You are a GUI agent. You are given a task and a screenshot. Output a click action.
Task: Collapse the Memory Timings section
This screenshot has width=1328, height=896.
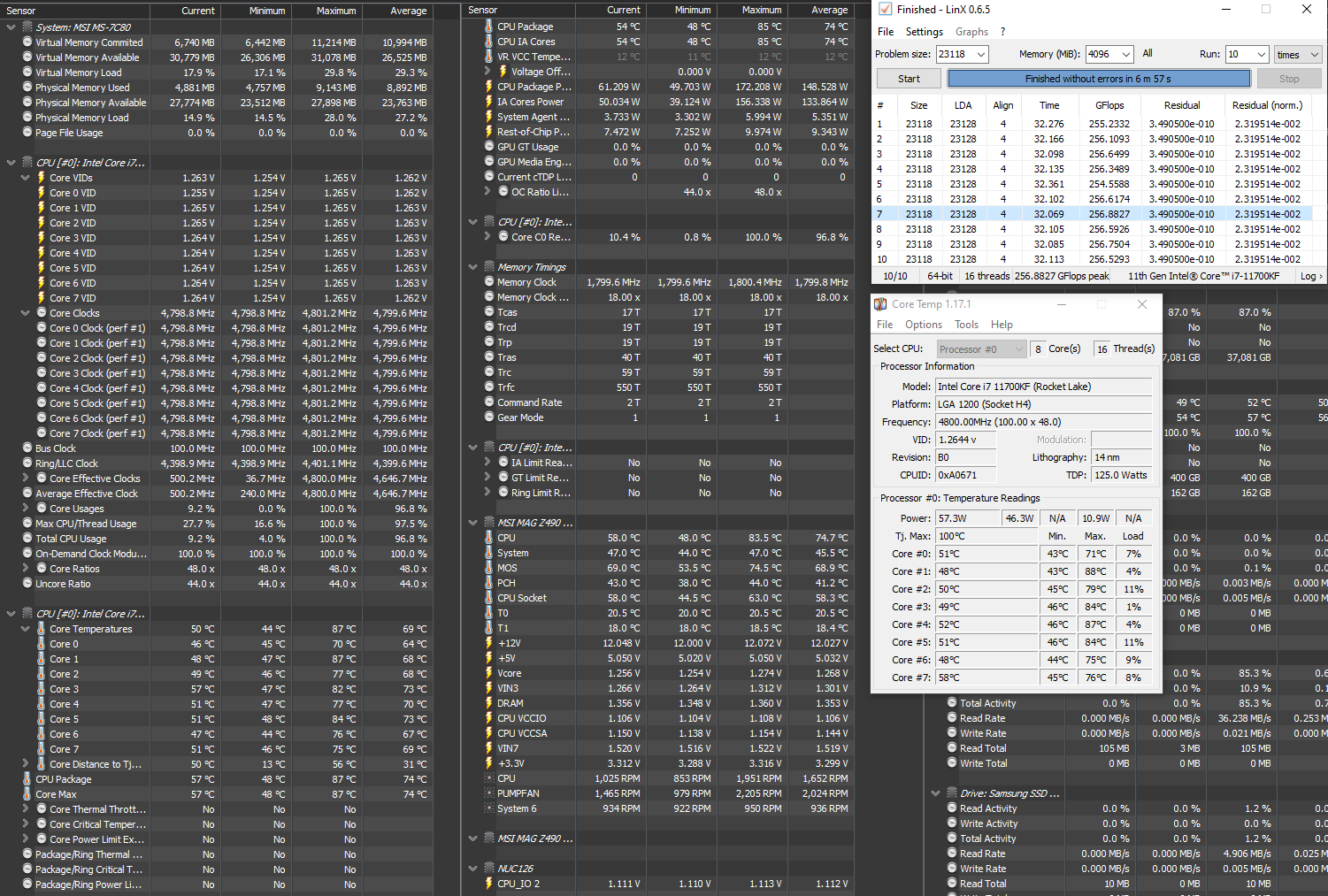(x=473, y=267)
